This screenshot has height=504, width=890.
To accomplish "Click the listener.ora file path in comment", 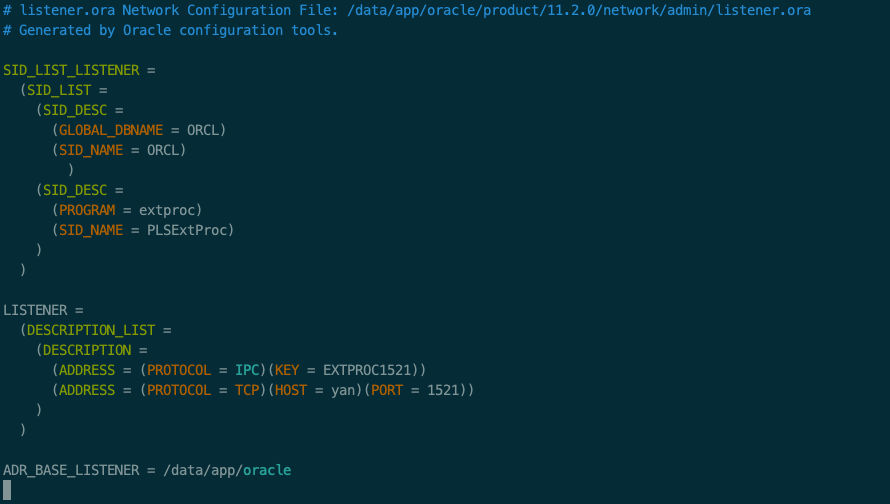I will [x=579, y=10].
